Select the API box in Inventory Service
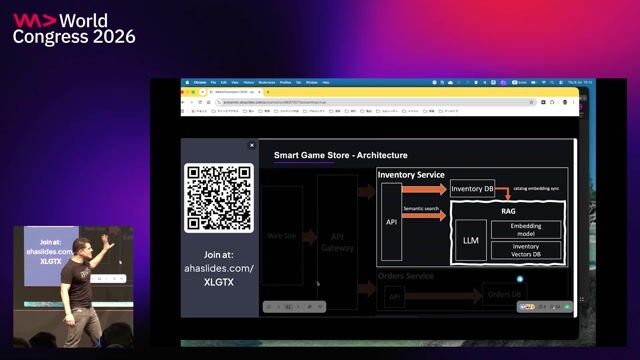This screenshot has height=360, width=640. coord(391,222)
